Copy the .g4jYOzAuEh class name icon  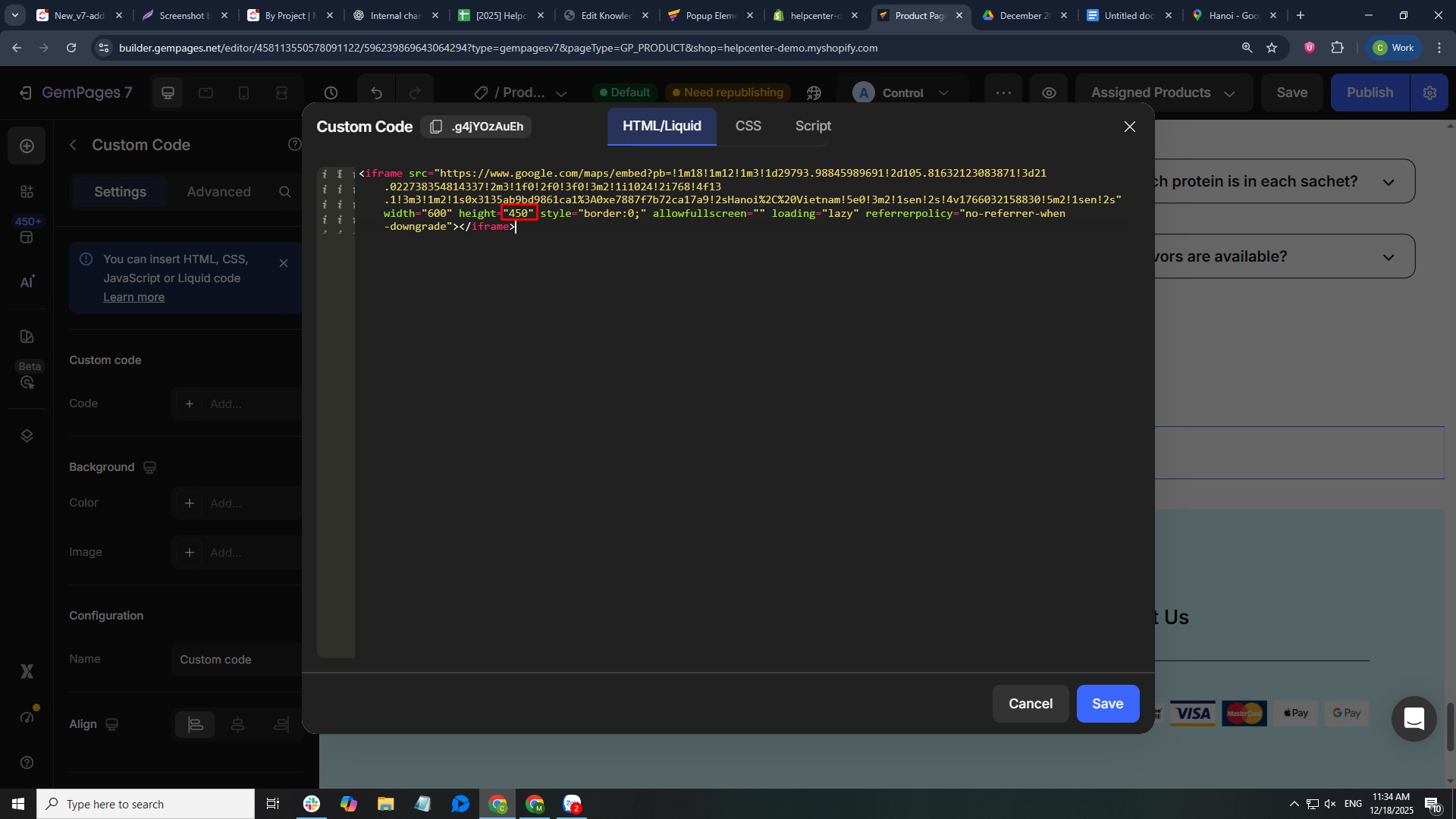pyautogui.click(x=436, y=127)
